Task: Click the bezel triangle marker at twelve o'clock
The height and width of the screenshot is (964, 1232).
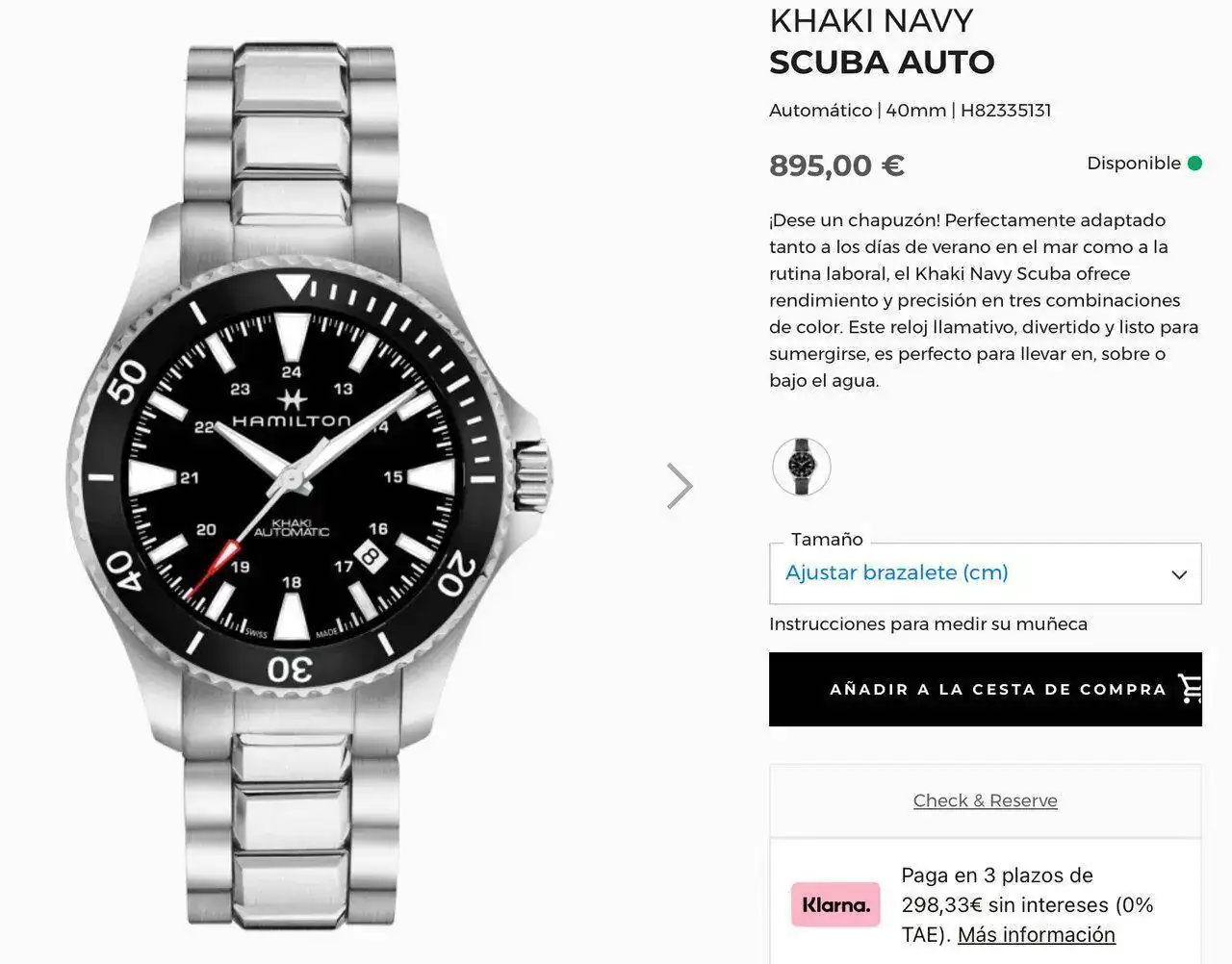Action: [294, 286]
